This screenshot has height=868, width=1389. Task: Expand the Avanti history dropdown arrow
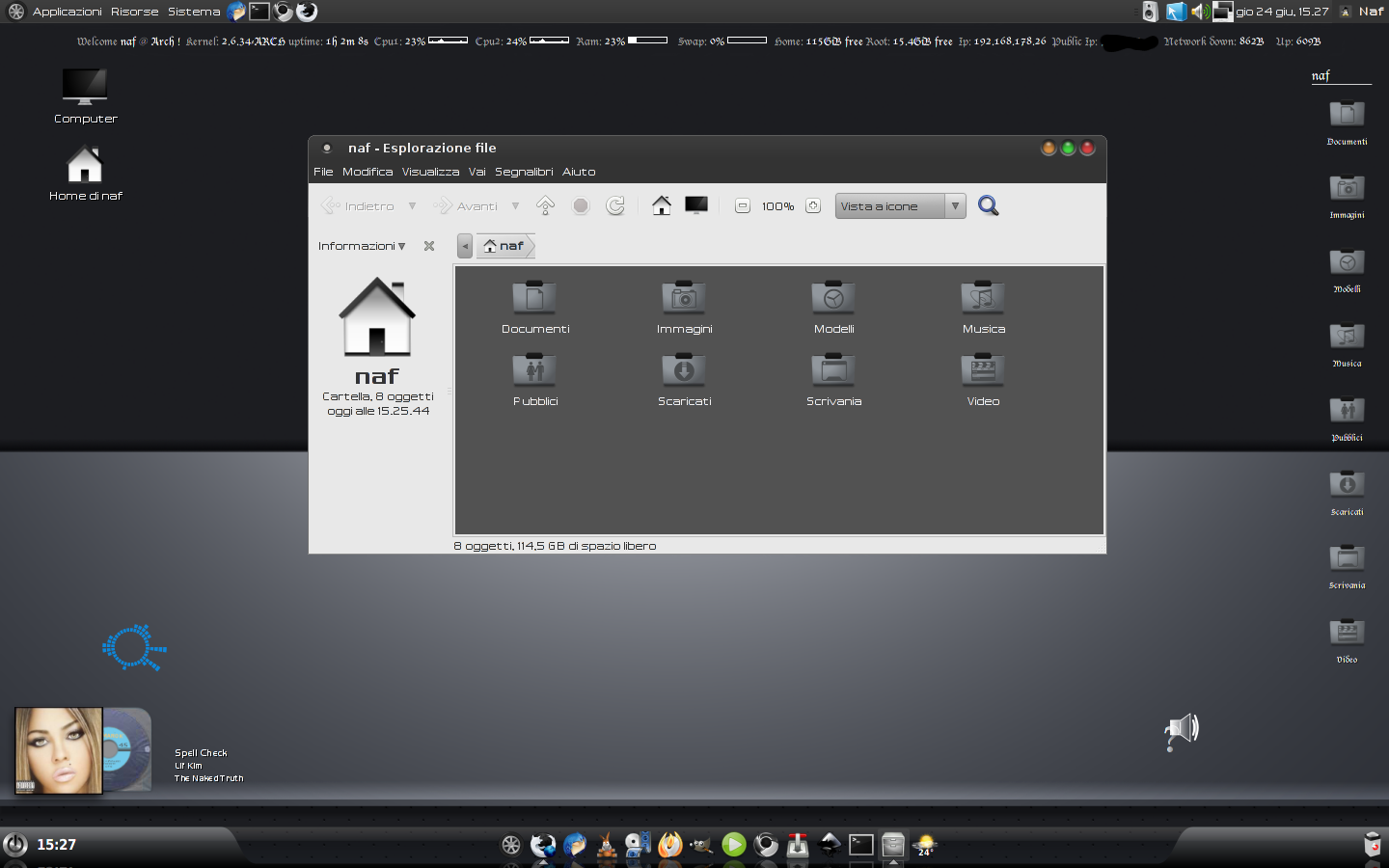click(x=515, y=205)
